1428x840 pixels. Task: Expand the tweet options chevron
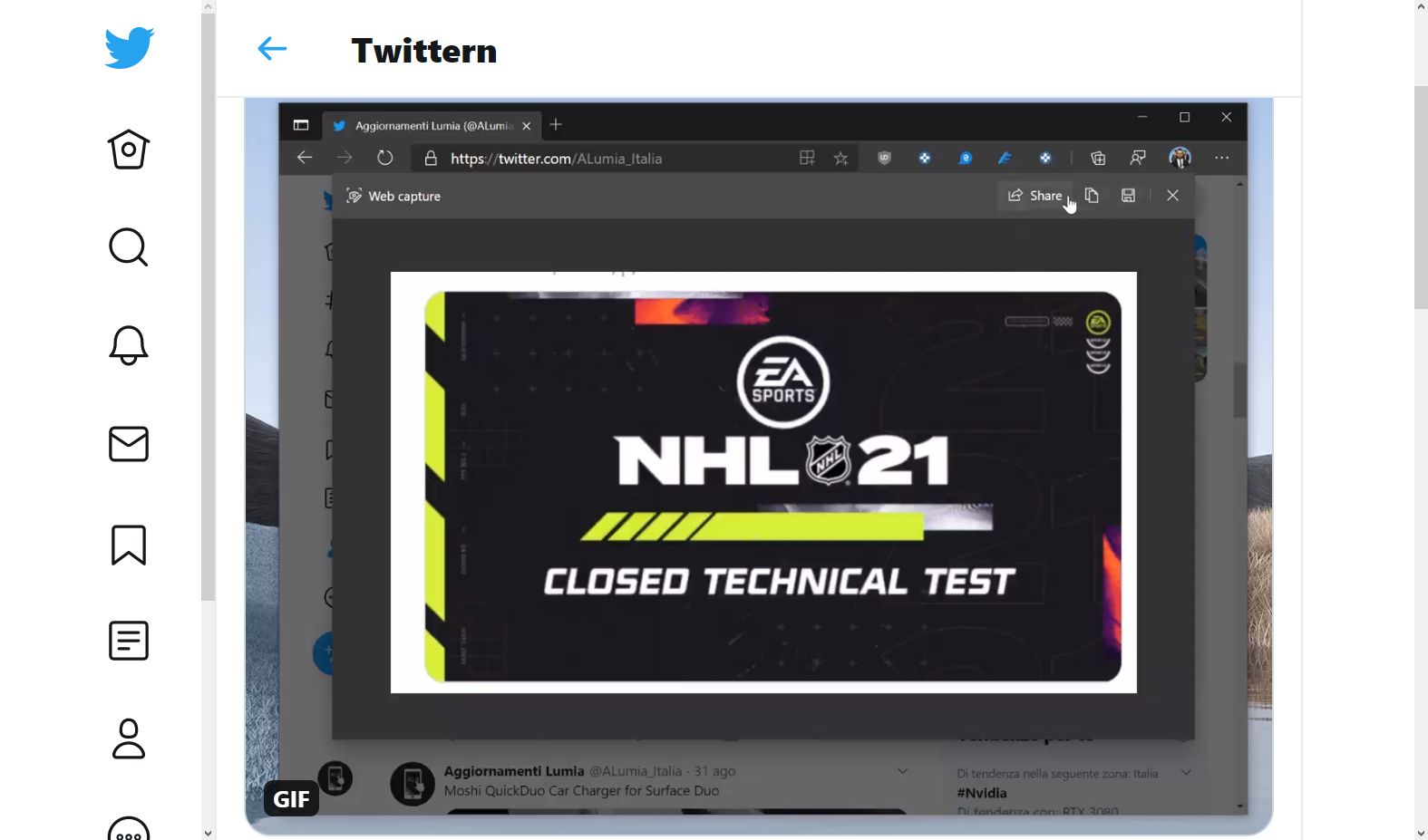point(903,771)
